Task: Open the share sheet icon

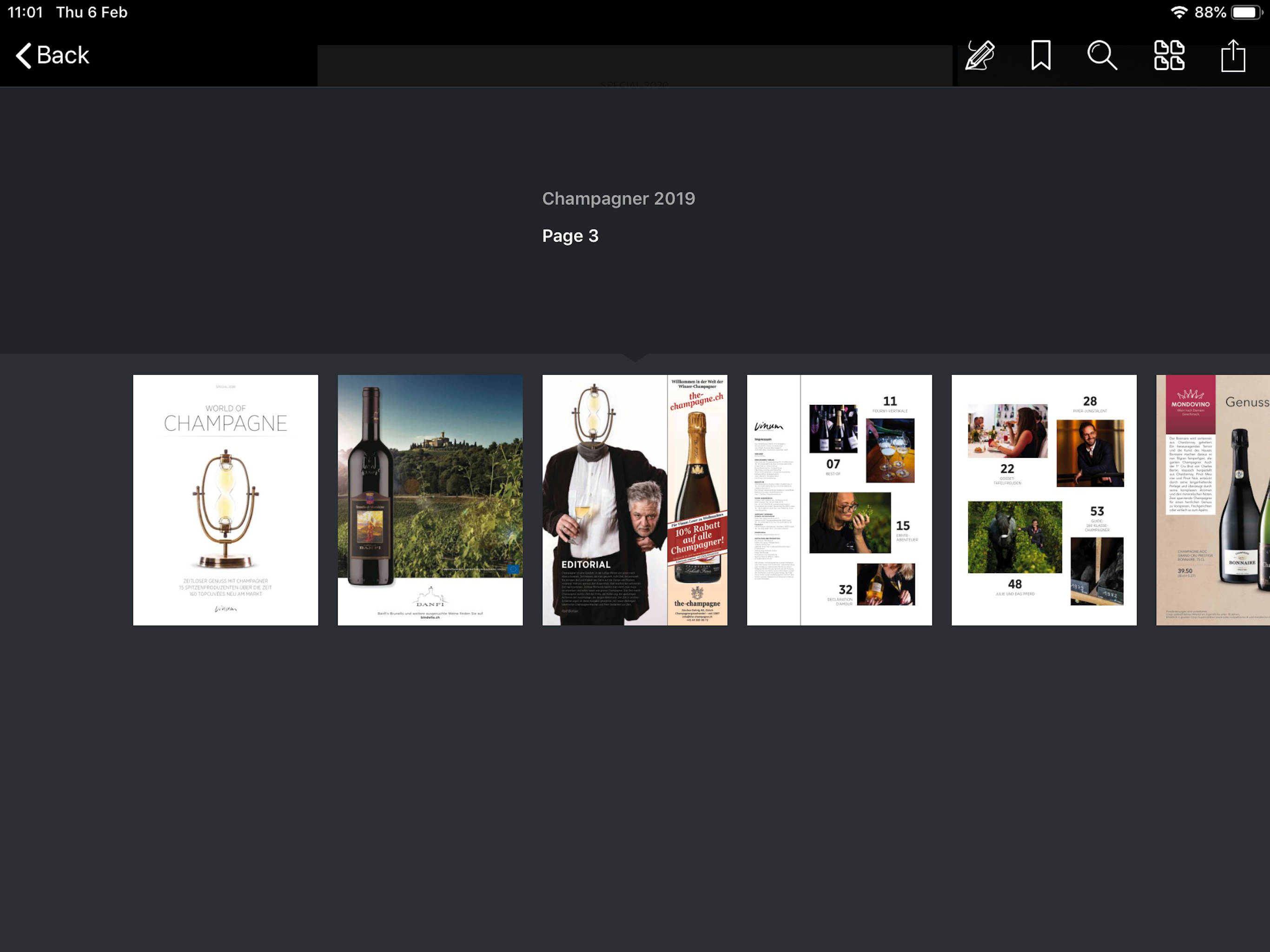Action: (1233, 56)
